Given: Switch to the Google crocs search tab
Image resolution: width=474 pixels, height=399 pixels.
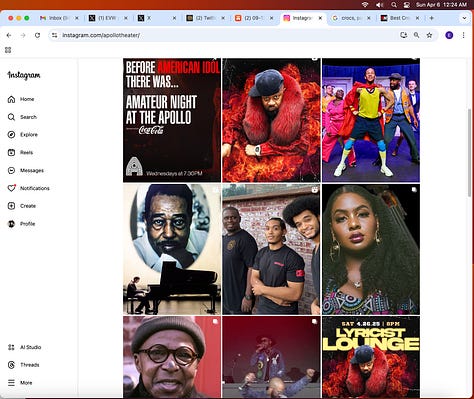Looking at the screenshot, I should pyautogui.click(x=351, y=18).
